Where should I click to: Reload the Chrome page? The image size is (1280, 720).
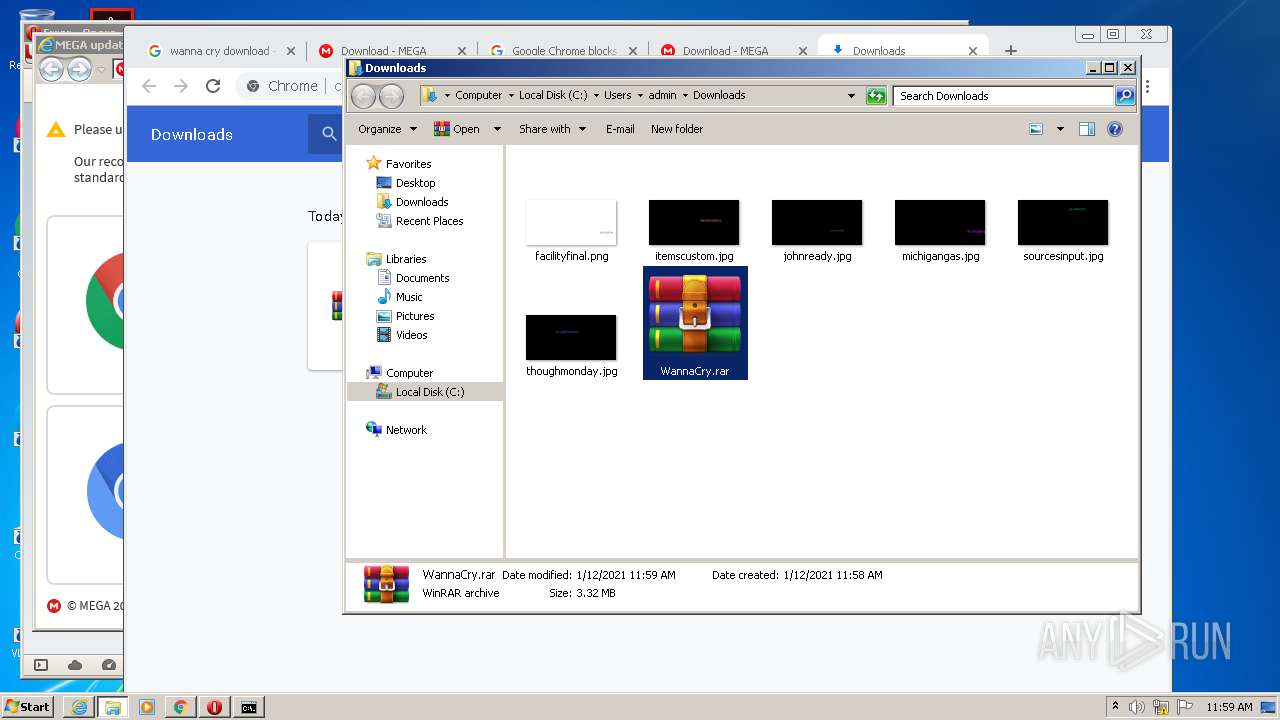[213, 86]
